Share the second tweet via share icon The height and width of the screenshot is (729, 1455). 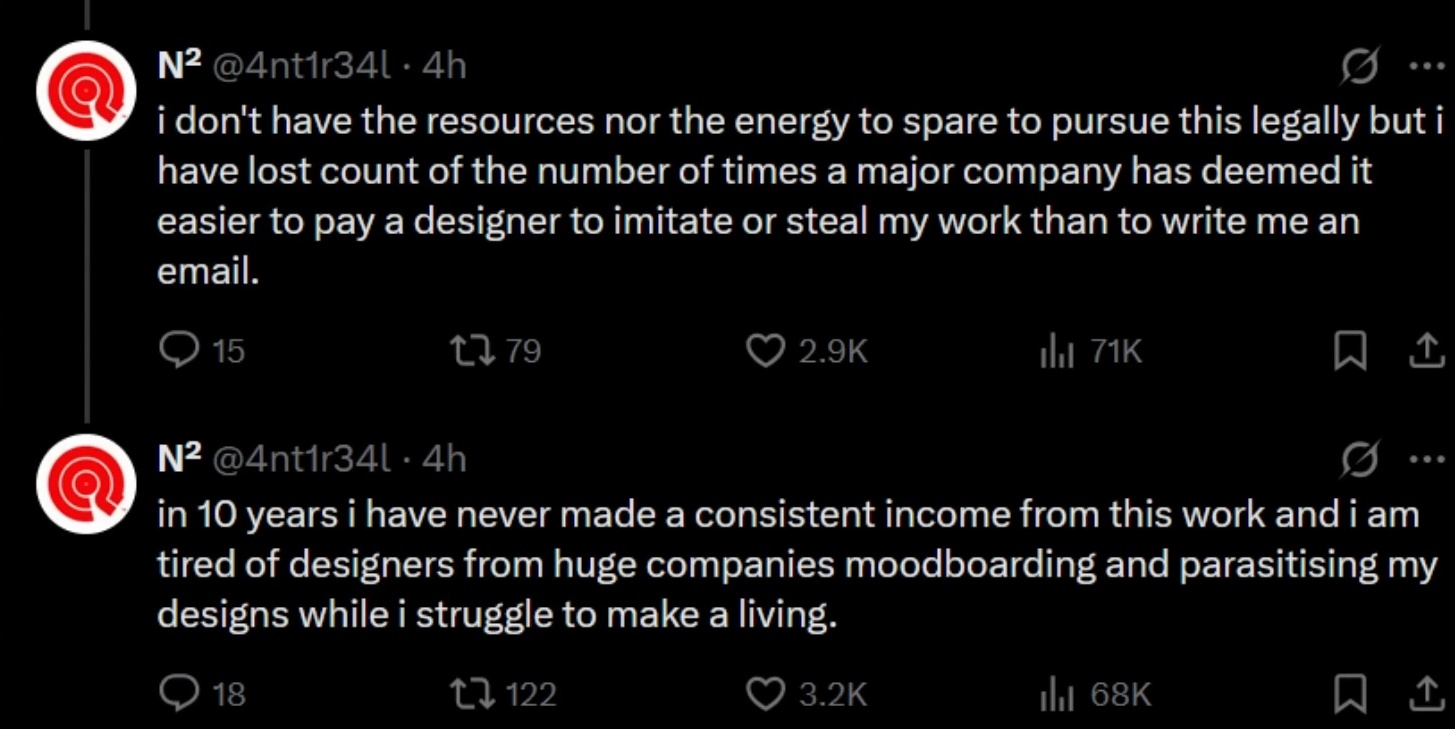tap(1426, 693)
